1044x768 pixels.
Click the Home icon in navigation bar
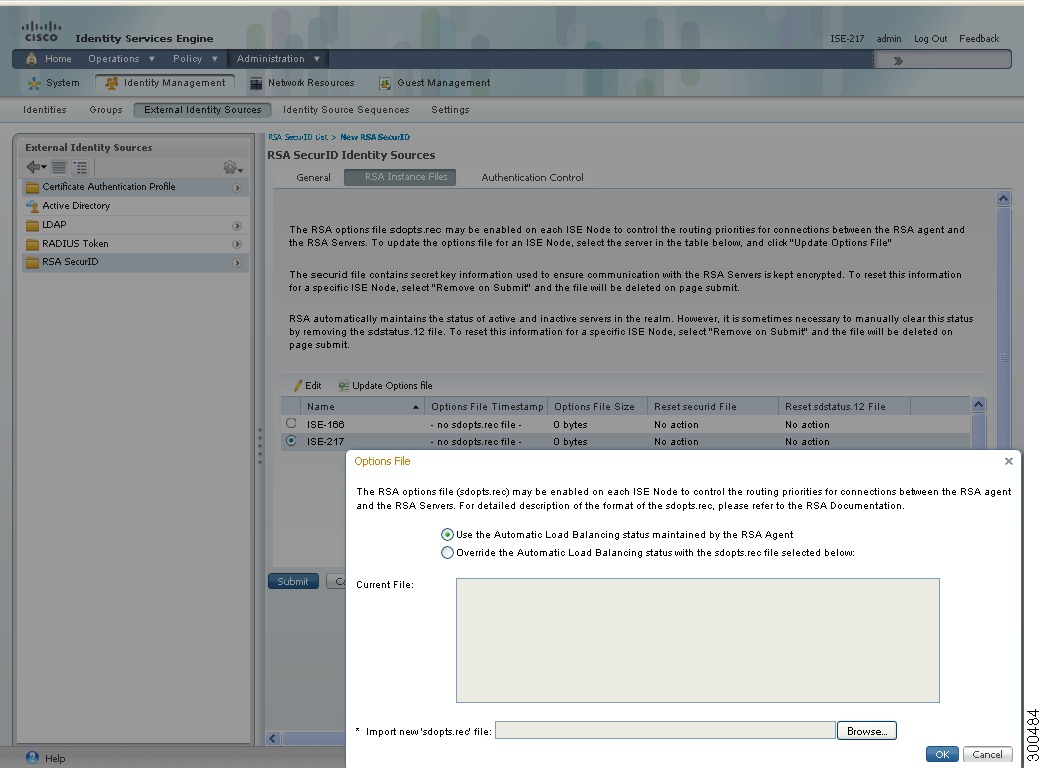click(x=31, y=59)
